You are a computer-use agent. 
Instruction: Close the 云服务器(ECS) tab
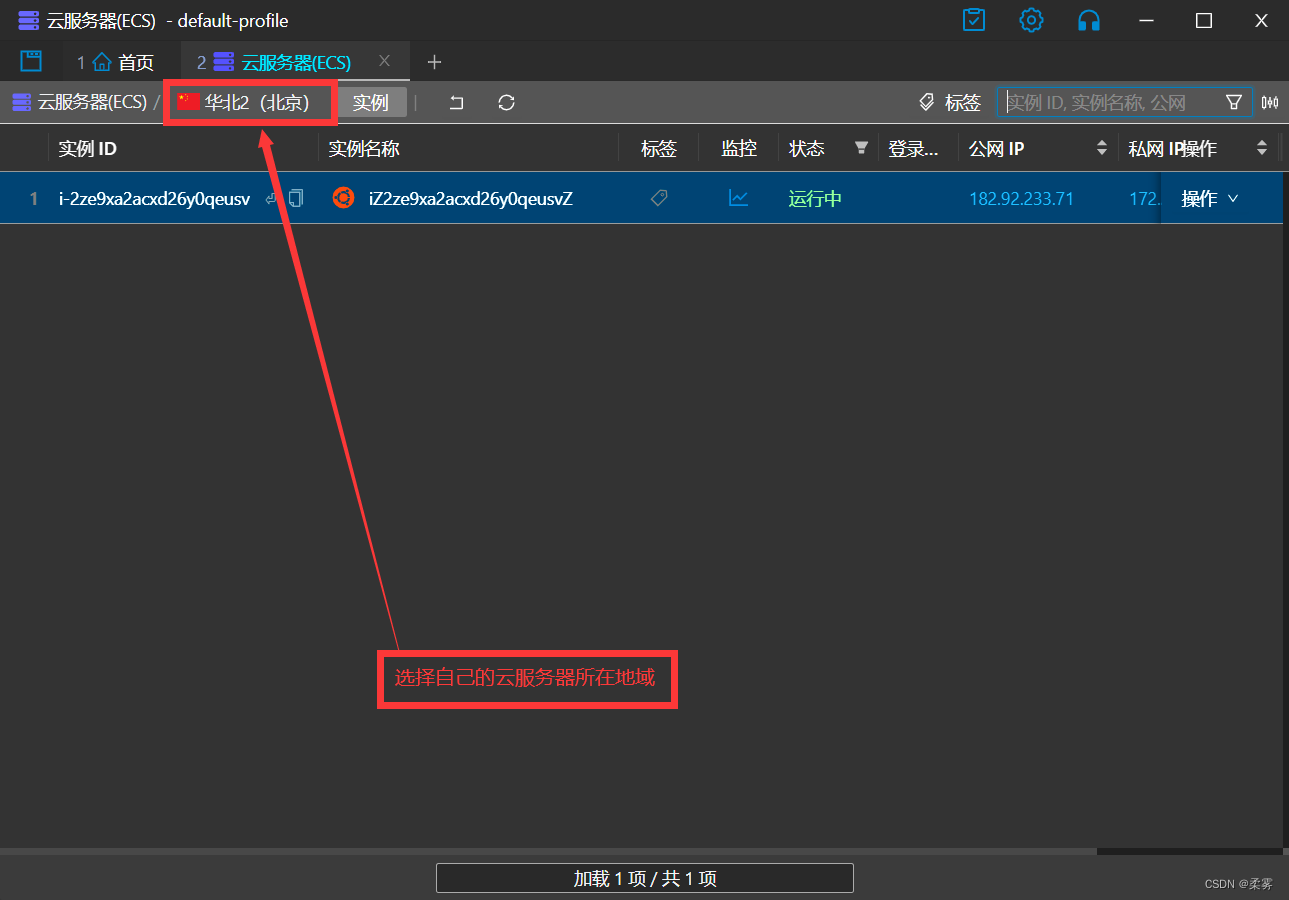coord(384,61)
